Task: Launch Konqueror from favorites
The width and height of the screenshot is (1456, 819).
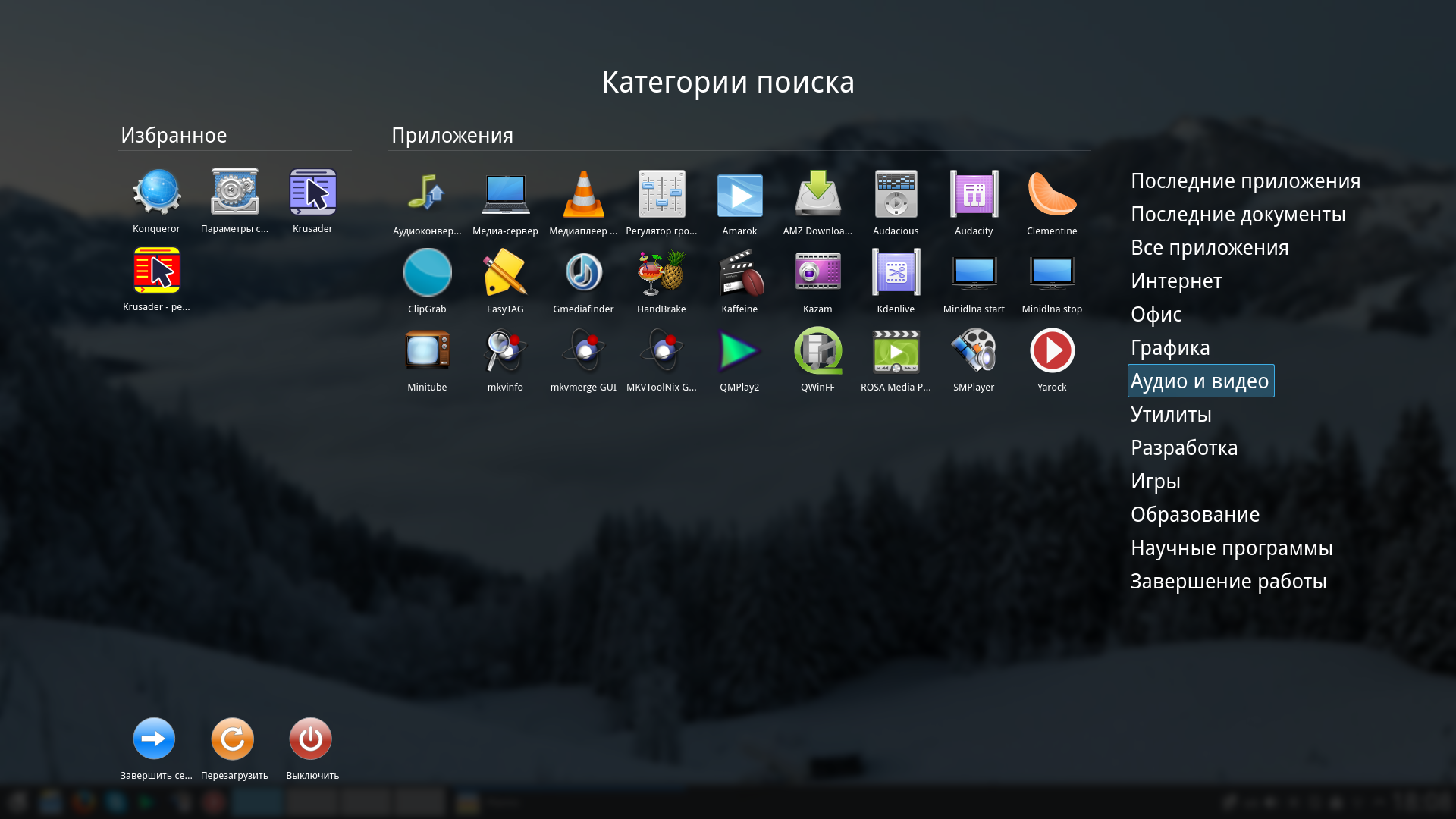Action: coord(156,193)
